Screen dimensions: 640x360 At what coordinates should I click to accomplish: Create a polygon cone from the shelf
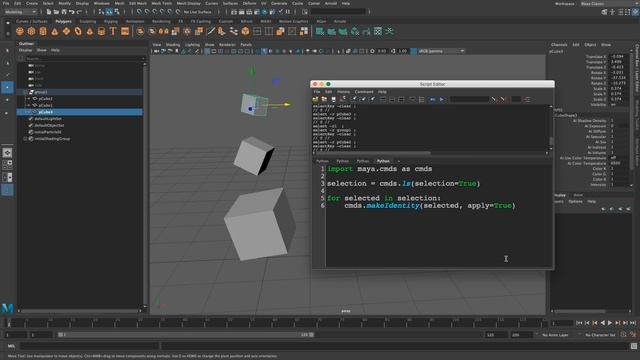point(54,31)
